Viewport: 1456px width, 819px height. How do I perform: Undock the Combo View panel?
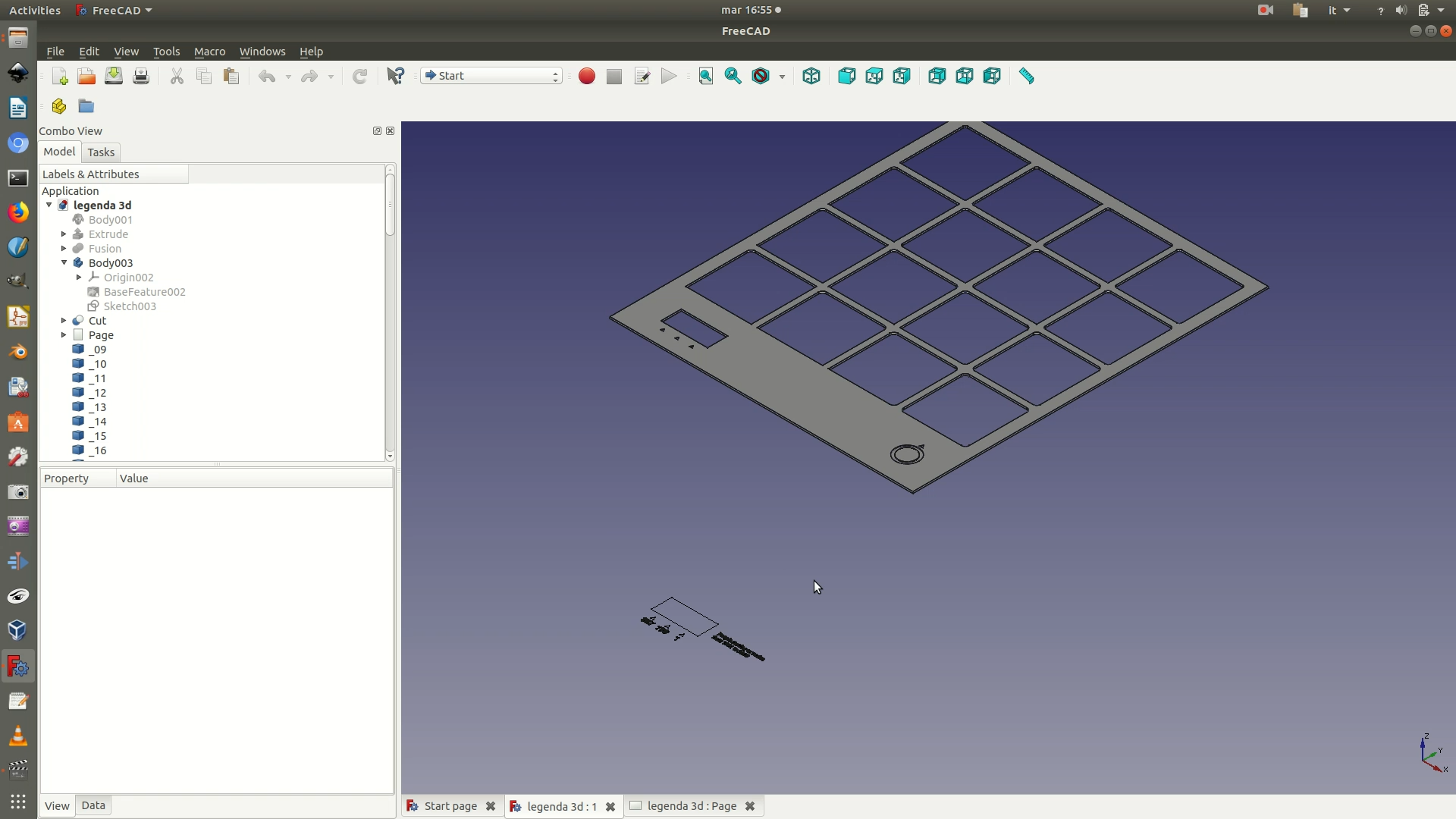tap(377, 131)
